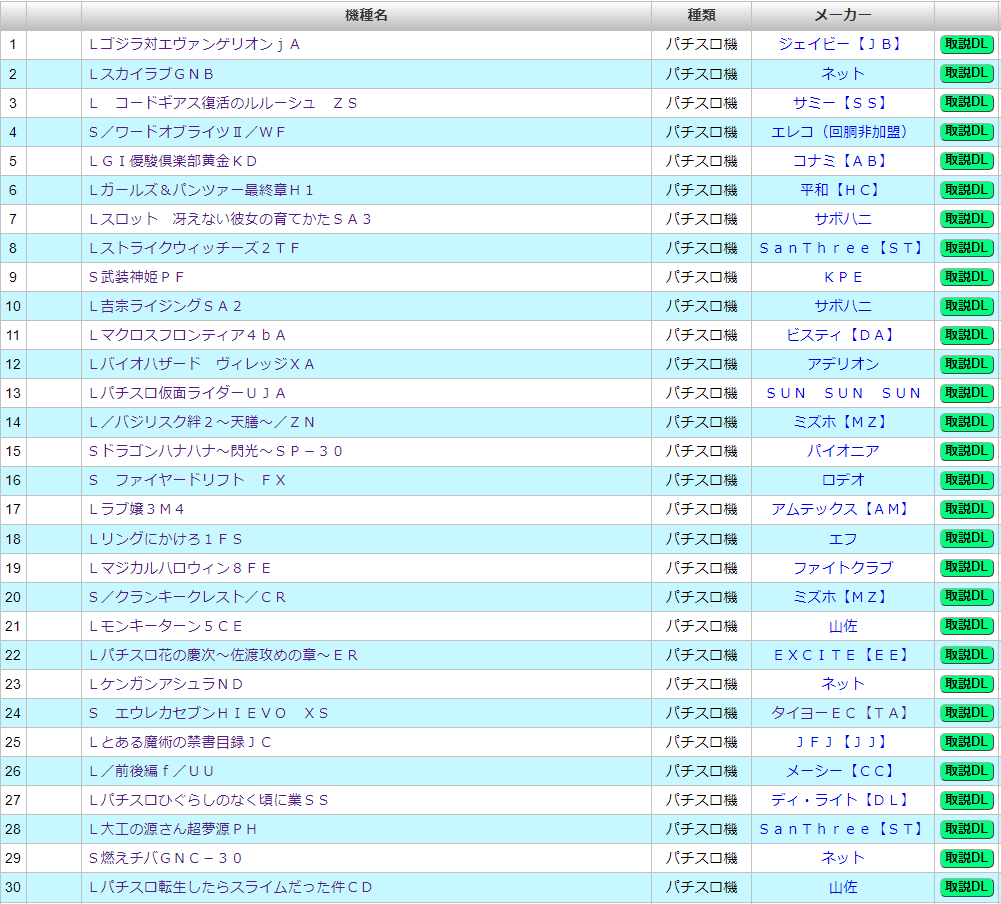The image size is (1001, 904).
Task: Open Lマジカルハロウィン8FE link
Action: [x=180, y=568]
